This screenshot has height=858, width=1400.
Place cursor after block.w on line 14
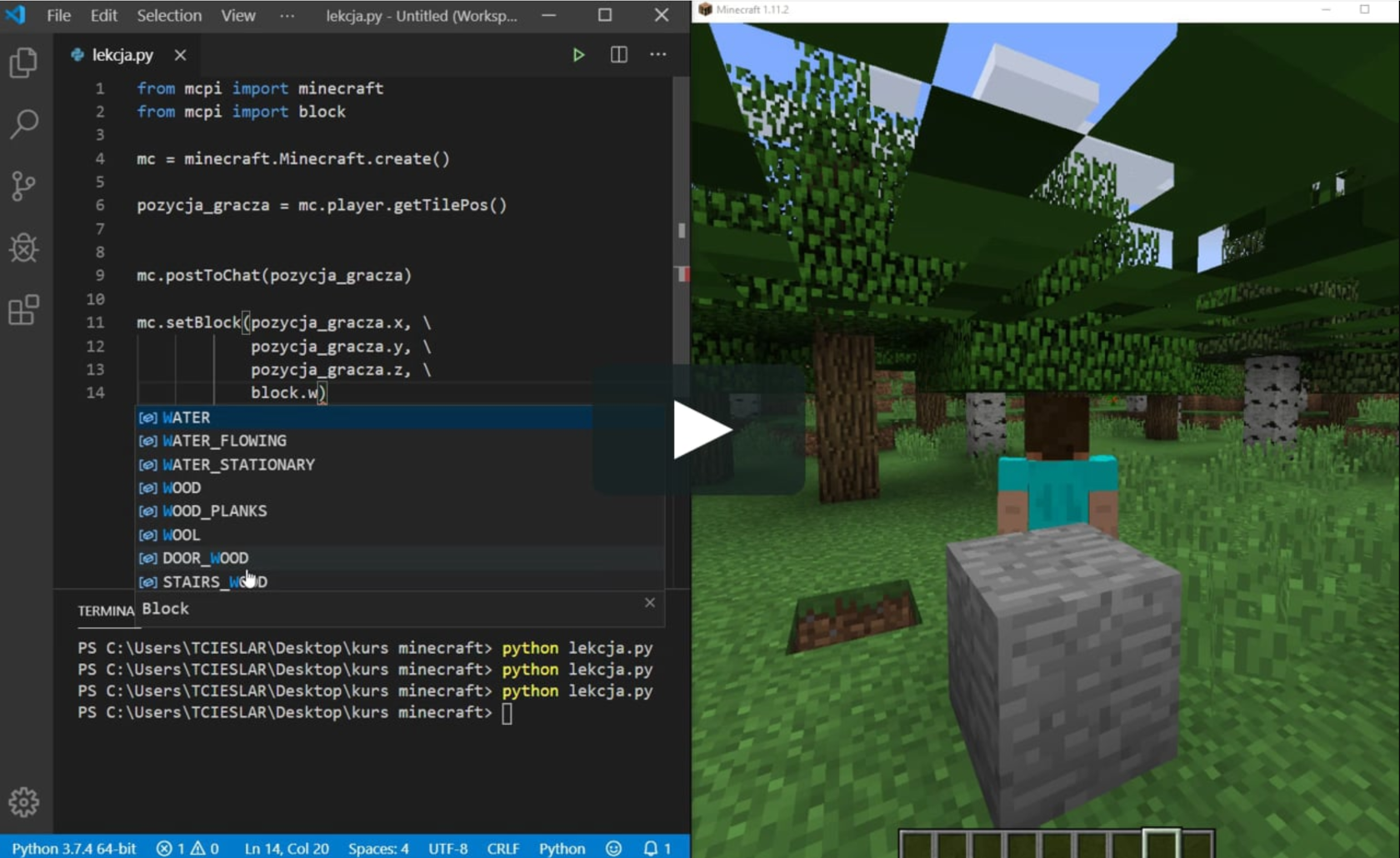[319, 392]
